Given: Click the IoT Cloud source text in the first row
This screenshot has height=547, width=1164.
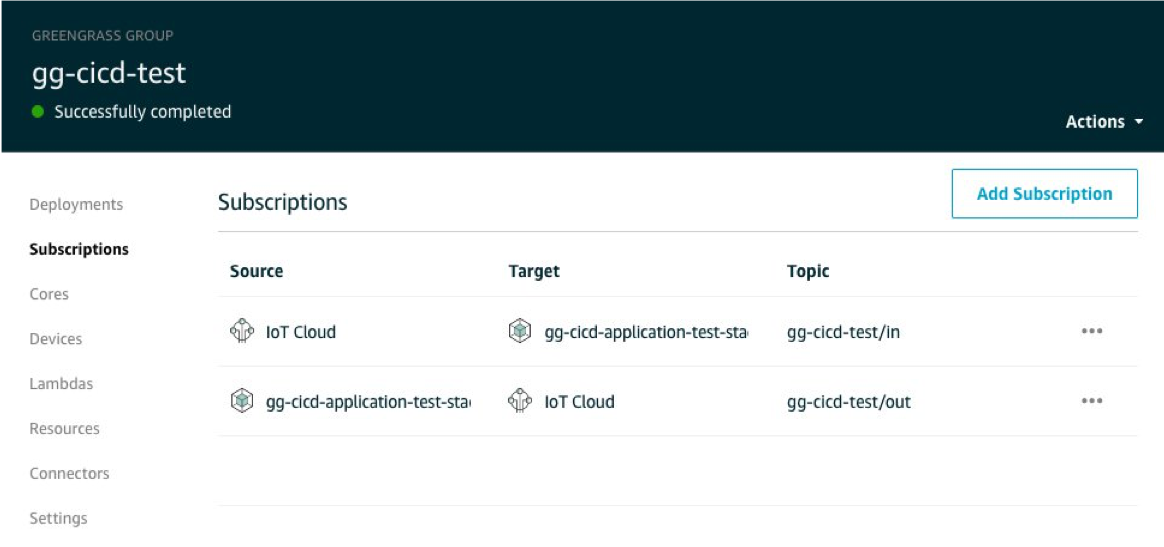Looking at the screenshot, I should 301,332.
